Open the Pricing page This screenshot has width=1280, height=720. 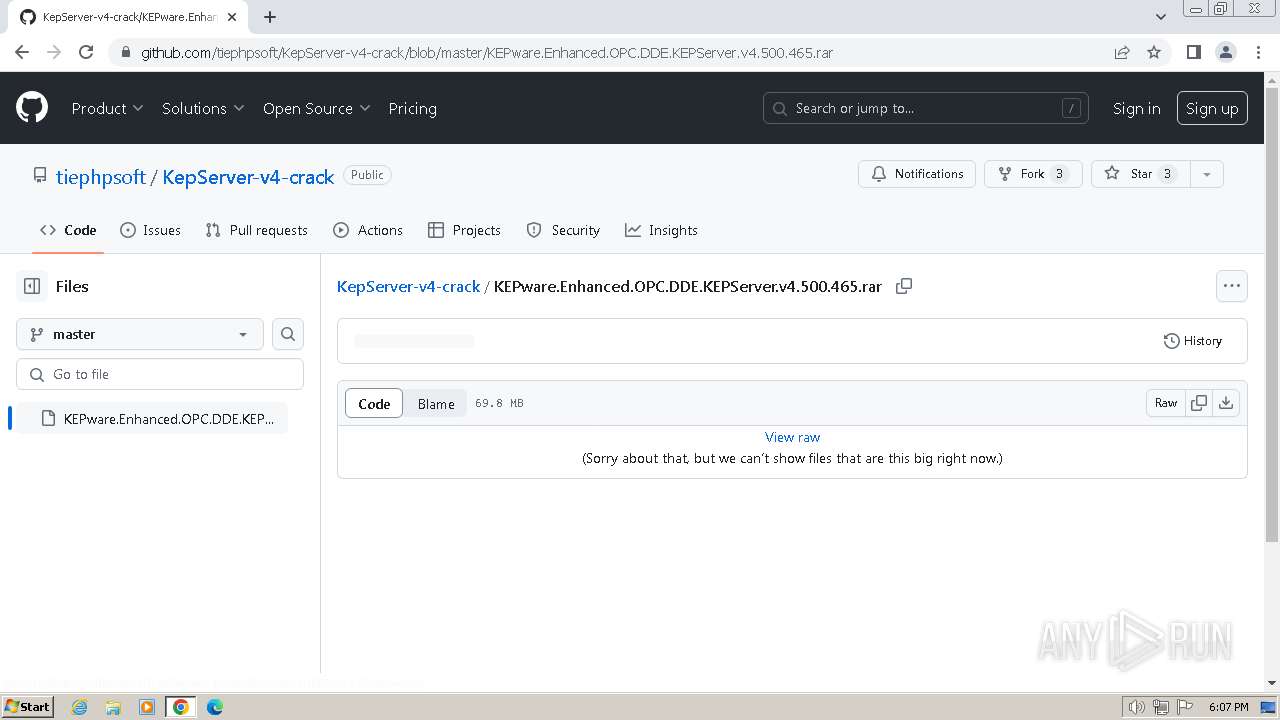tap(412, 108)
